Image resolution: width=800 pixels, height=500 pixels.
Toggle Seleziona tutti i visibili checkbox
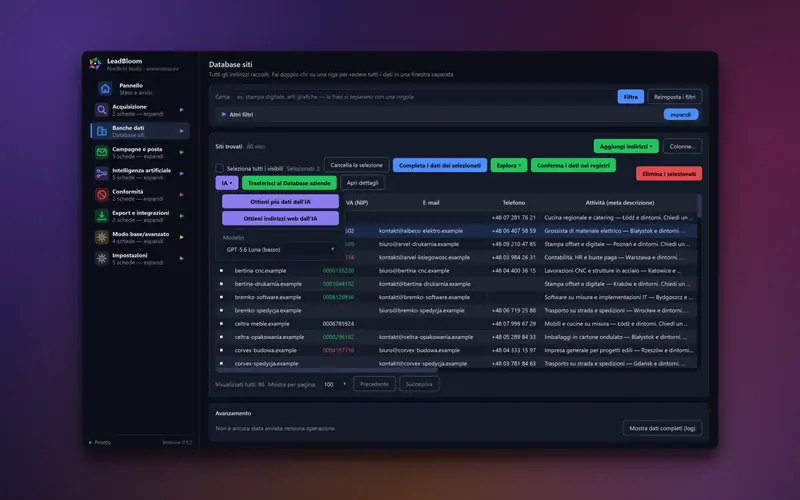coord(219,168)
